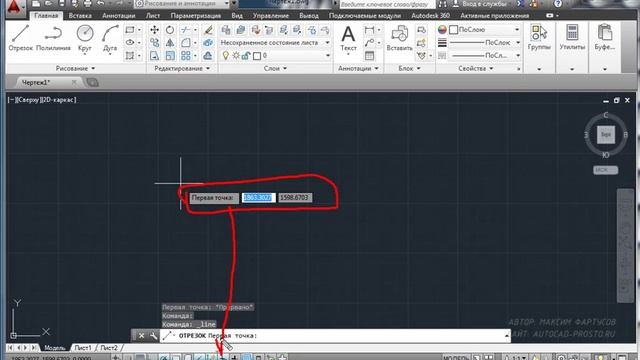Expand the Редактирование panel
The width and height of the screenshot is (640, 360).
(x=182, y=68)
